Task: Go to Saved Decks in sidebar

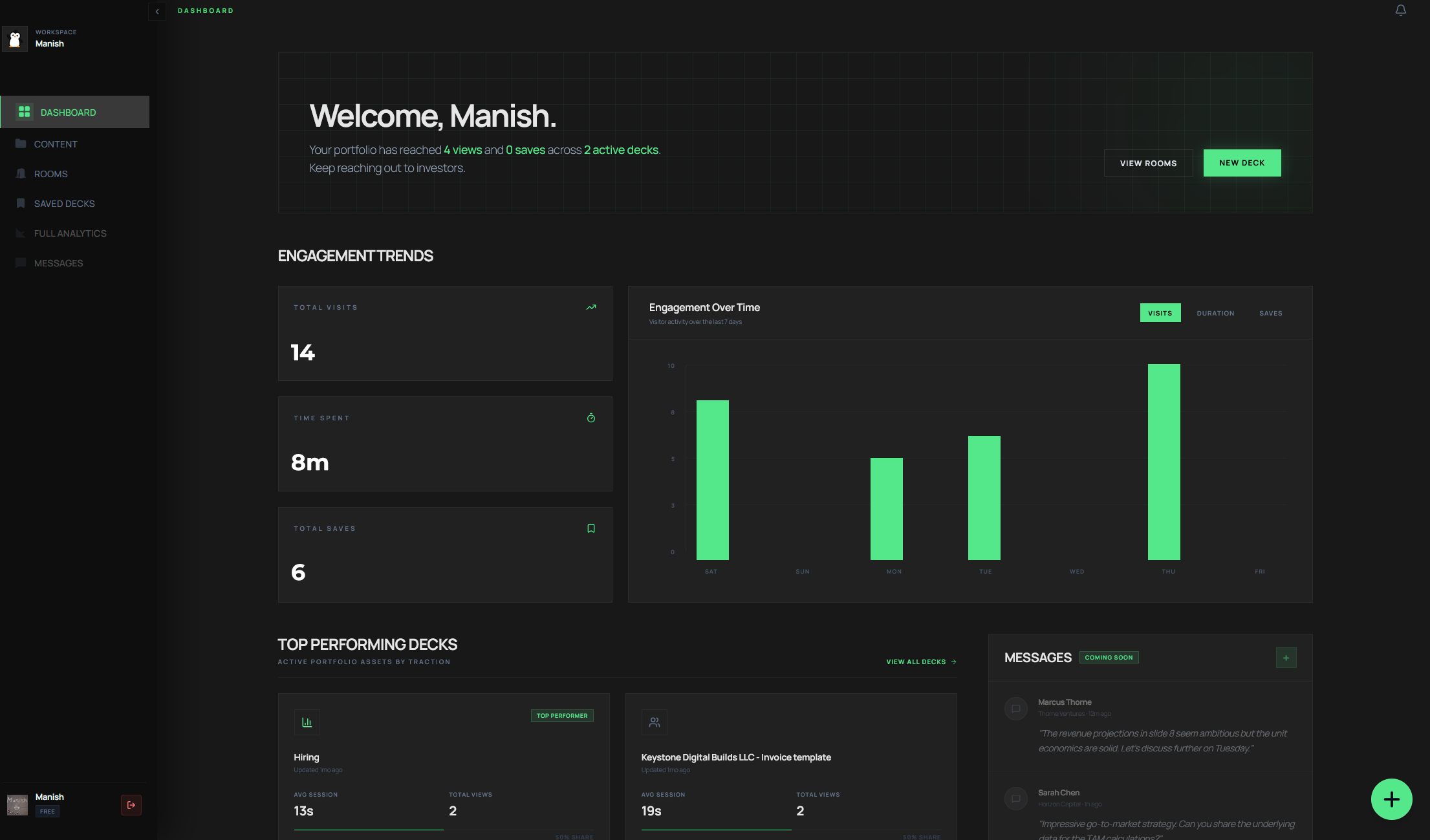Action: (x=74, y=204)
